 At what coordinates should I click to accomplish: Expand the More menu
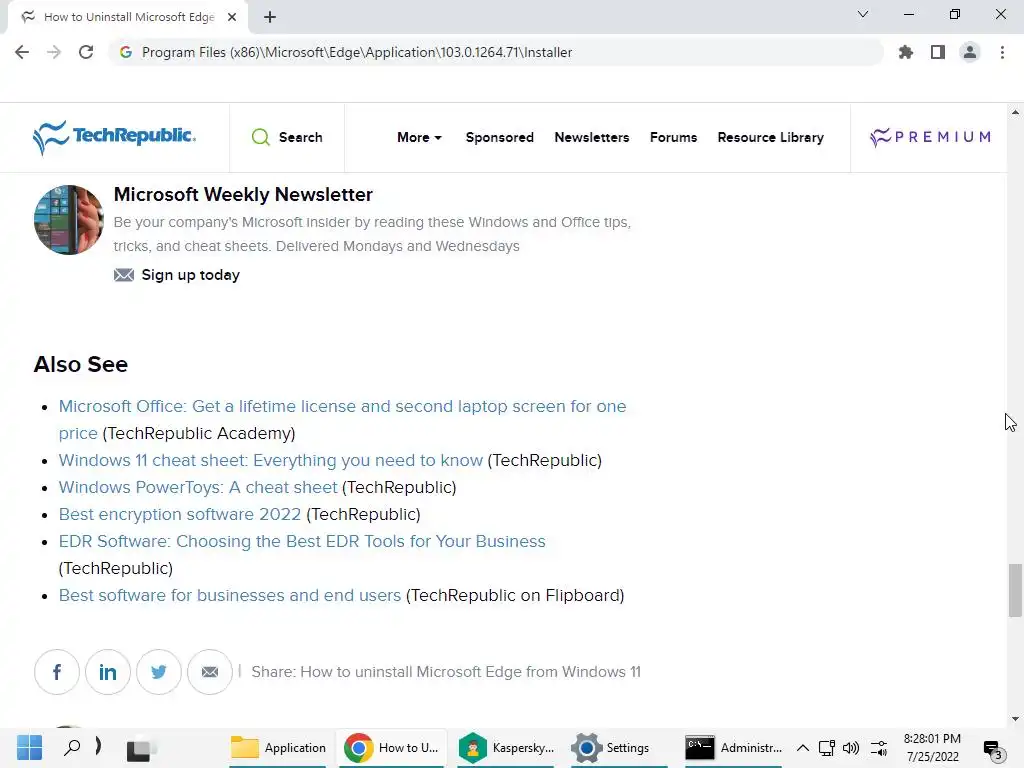pos(419,137)
